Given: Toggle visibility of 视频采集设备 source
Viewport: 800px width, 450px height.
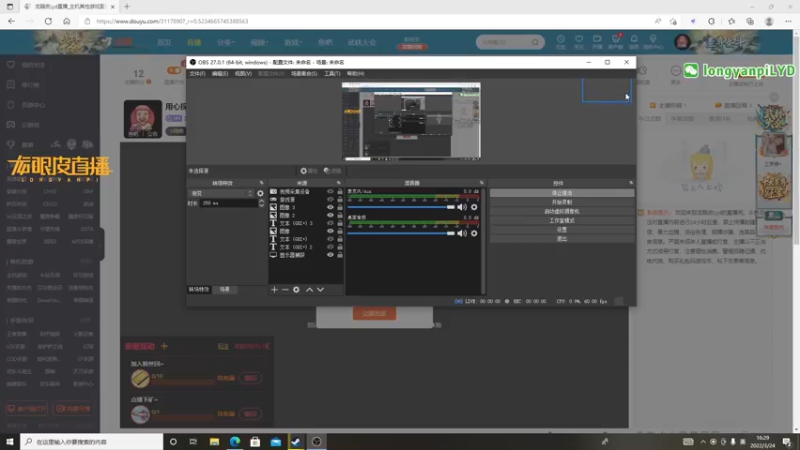Looking at the screenshot, I should tap(330, 191).
